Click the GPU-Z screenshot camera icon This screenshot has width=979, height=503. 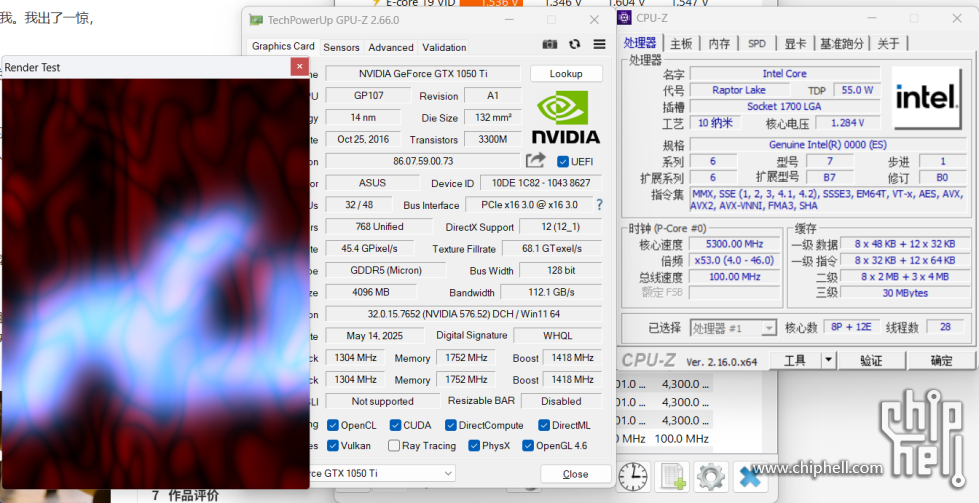click(549, 44)
